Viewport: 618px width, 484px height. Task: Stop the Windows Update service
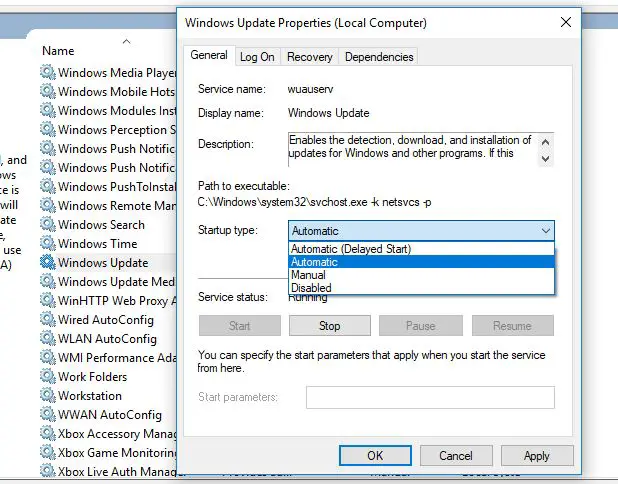pyautogui.click(x=329, y=326)
